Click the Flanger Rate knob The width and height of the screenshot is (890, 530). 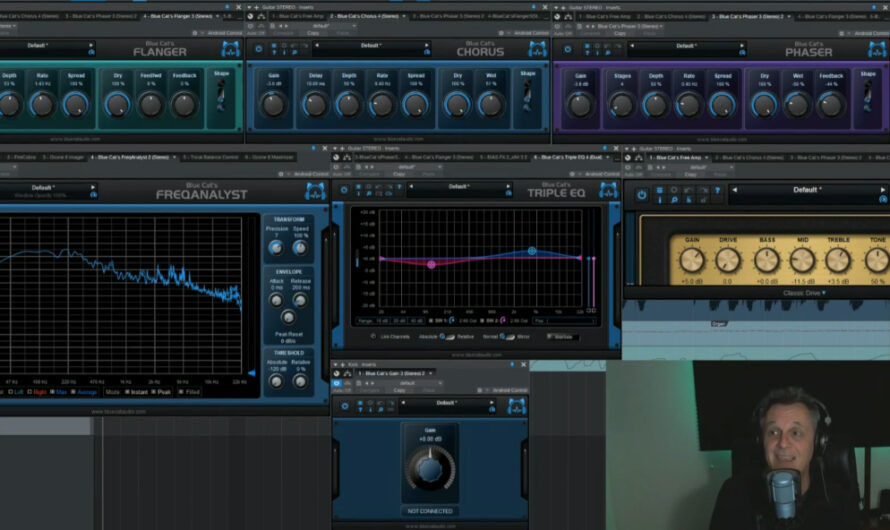42,104
